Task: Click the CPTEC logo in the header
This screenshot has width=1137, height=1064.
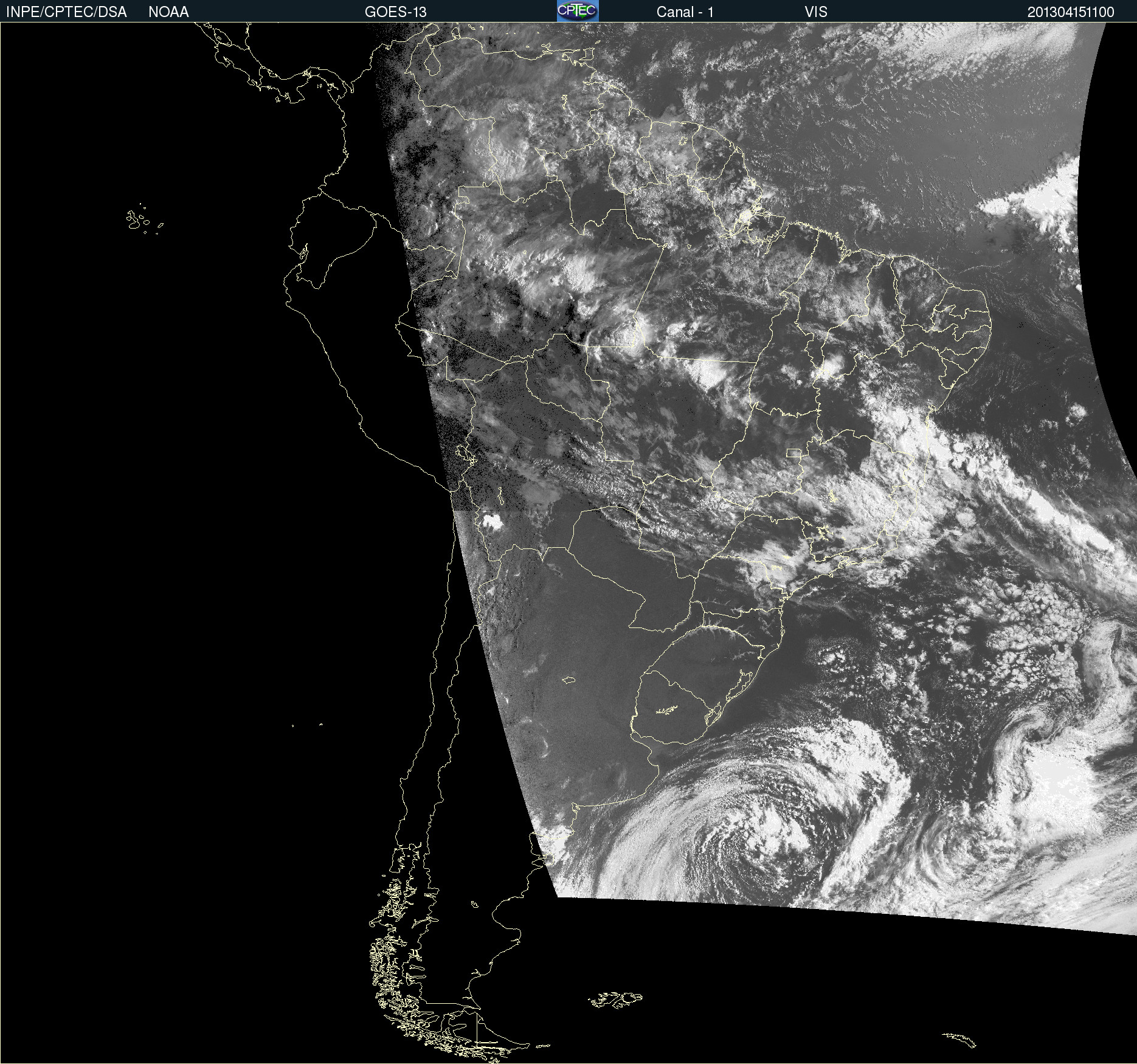Action: click(x=578, y=11)
